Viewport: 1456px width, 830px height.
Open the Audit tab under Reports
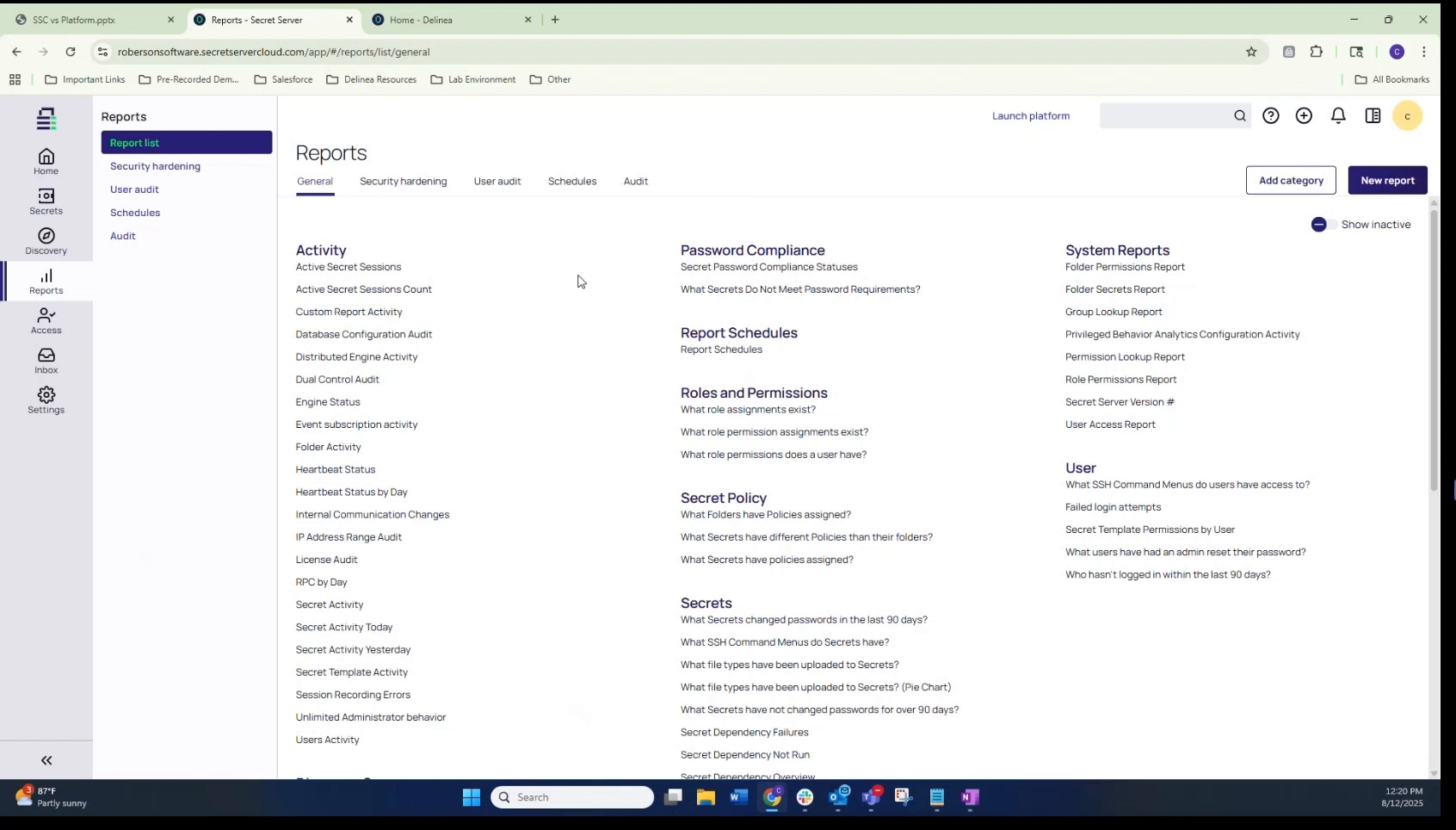(636, 182)
